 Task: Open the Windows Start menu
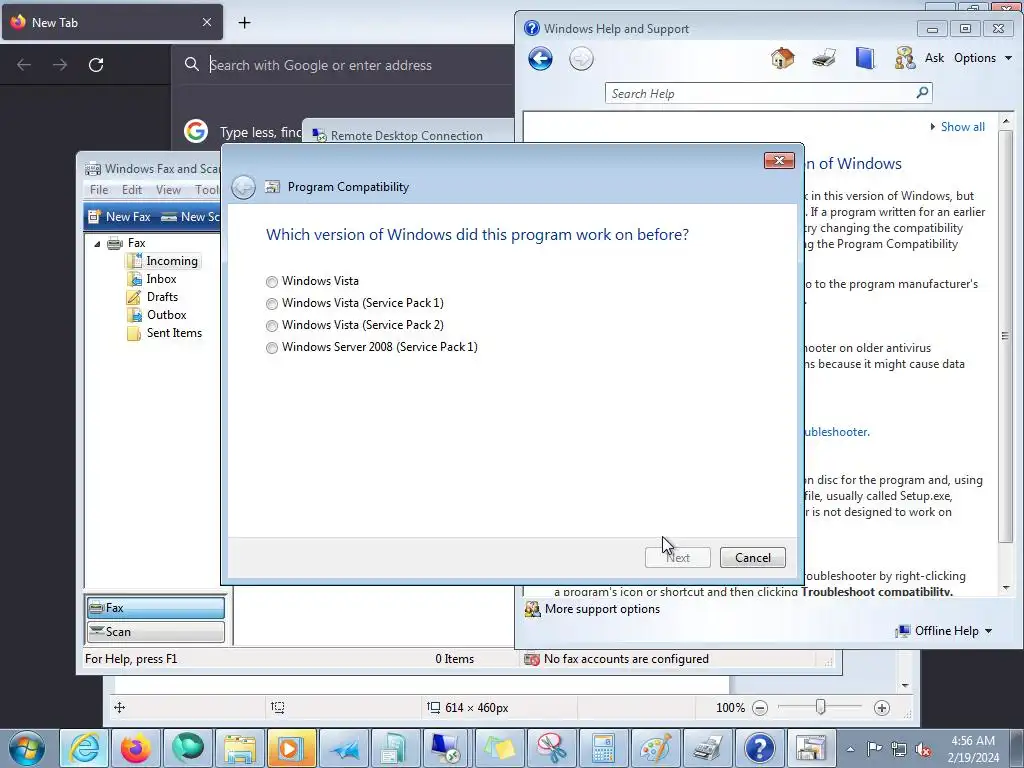pyautogui.click(x=27, y=748)
